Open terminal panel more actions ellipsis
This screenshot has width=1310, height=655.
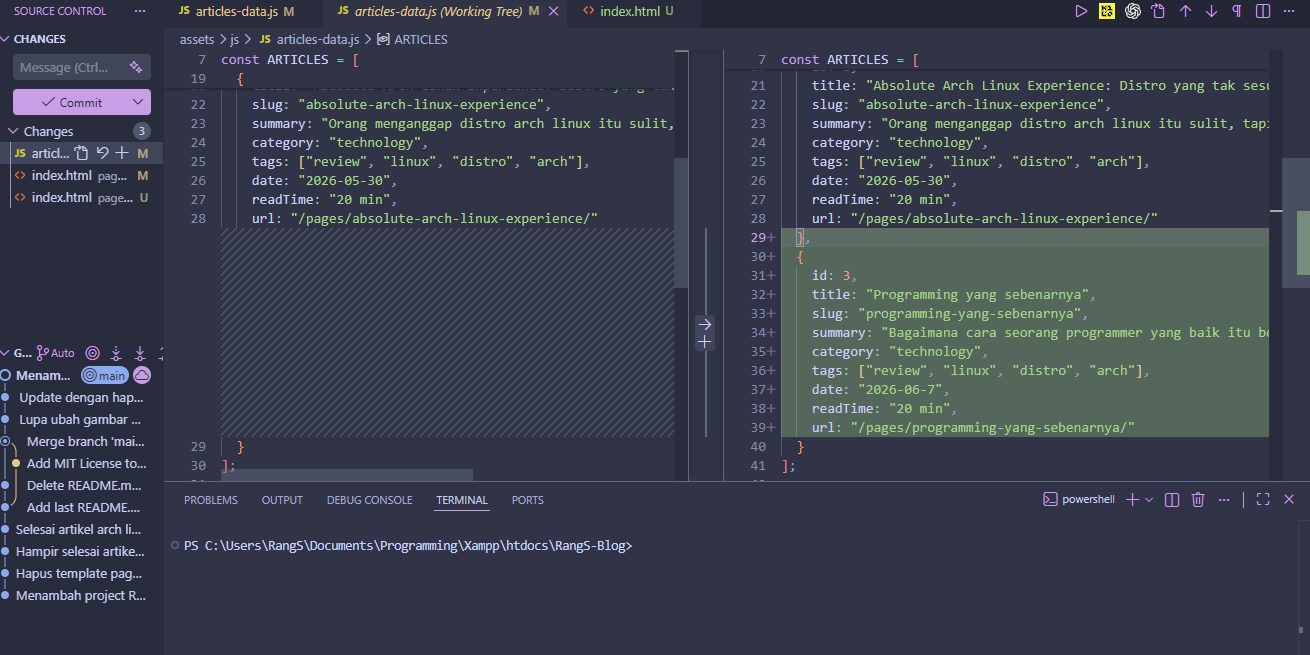pos(1224,499)
